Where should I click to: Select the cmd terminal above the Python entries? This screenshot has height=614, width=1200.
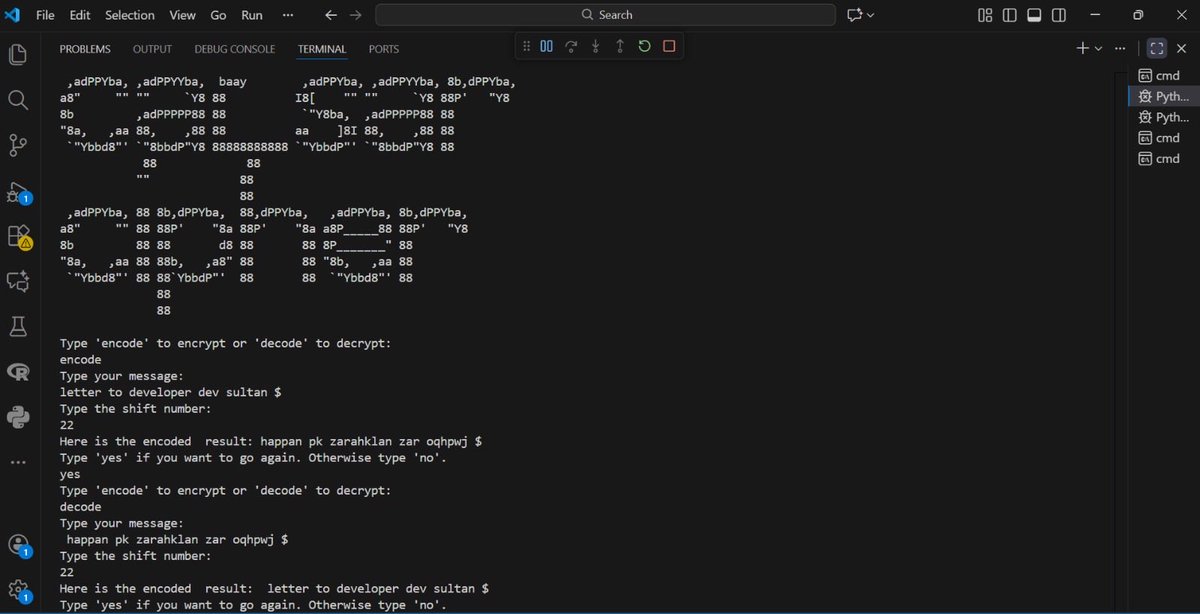(1164, 76)
